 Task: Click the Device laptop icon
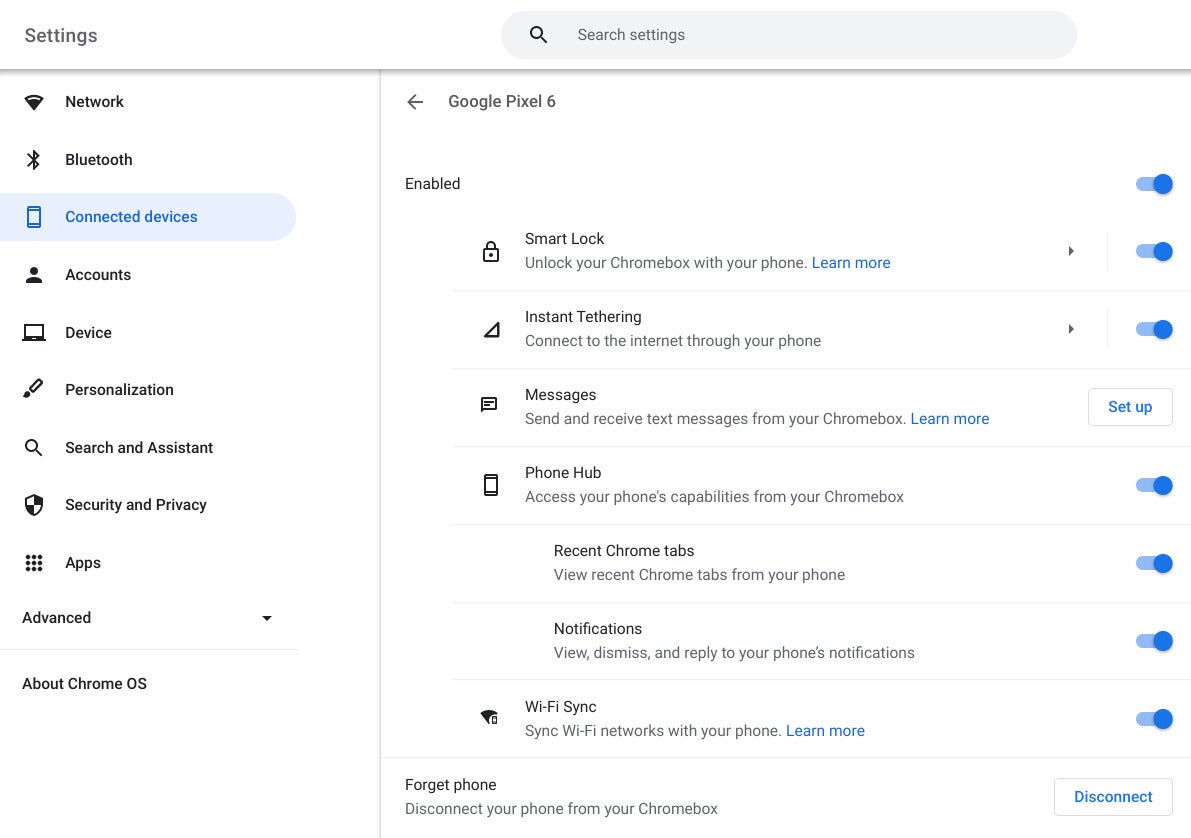pyautogui.click(x=33, y=332)
